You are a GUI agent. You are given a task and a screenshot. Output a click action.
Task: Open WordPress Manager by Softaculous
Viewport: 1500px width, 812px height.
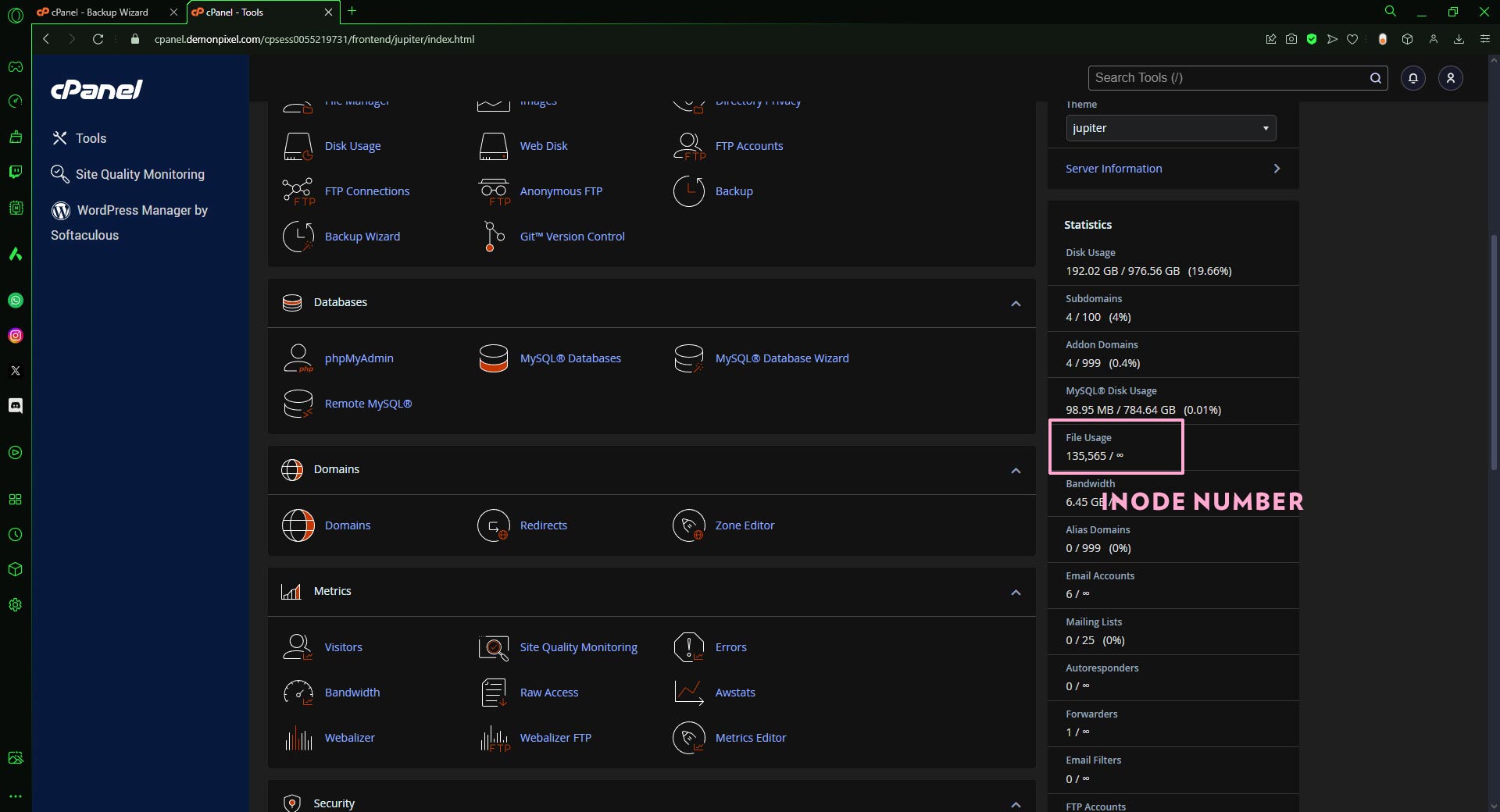click(x=129, y=223)
